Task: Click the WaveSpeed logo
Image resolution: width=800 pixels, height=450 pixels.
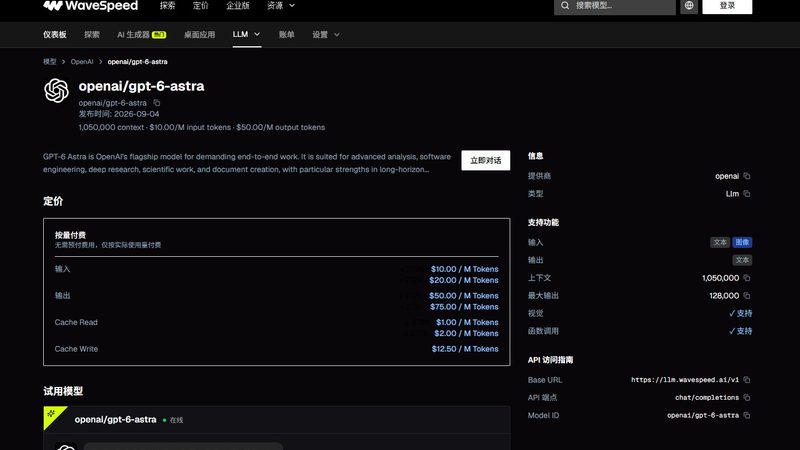Action: [x=90, y=6]
